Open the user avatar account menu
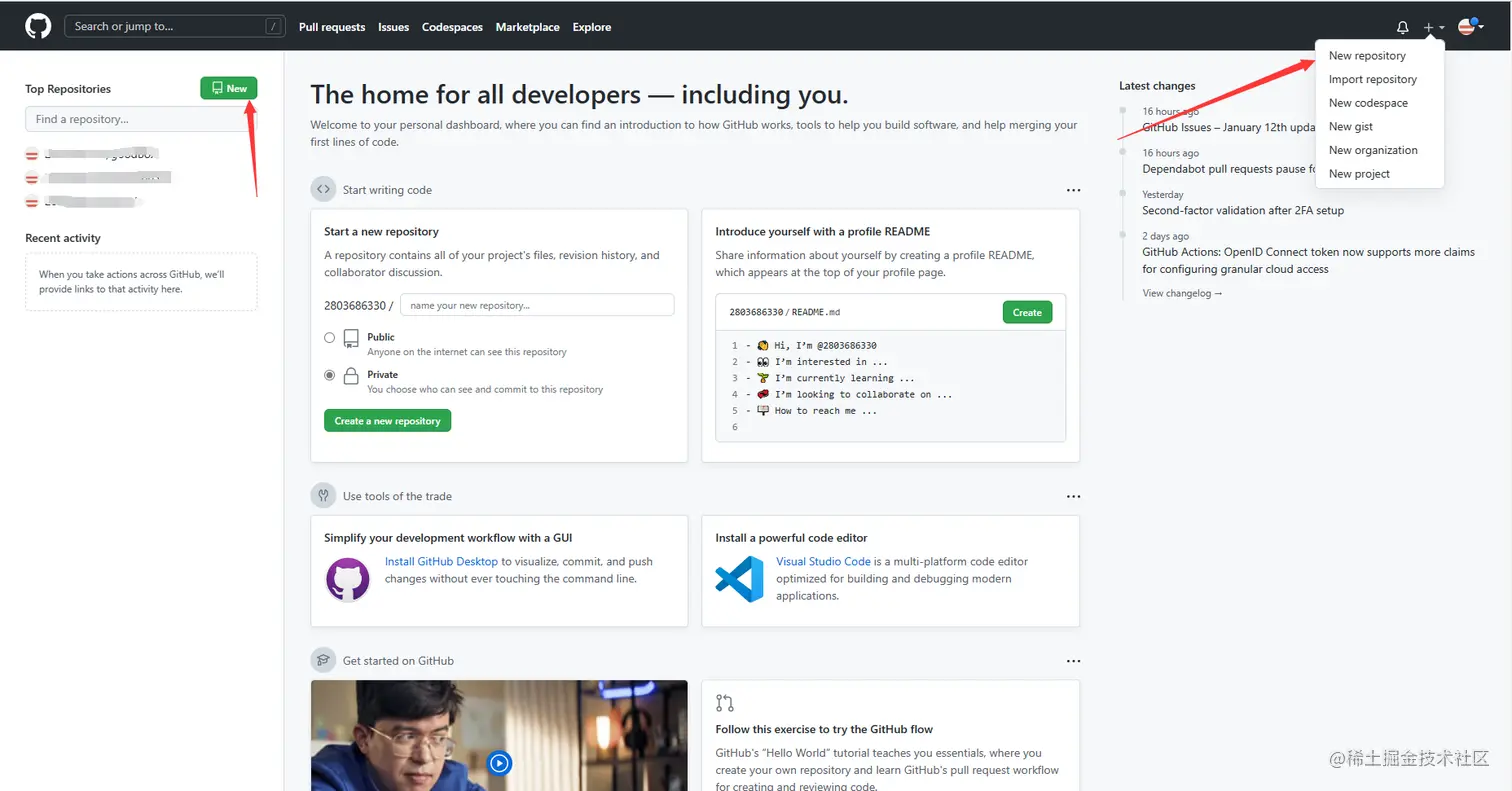Viewport: 1512px width, 791px height. [x=1469, y=27]
